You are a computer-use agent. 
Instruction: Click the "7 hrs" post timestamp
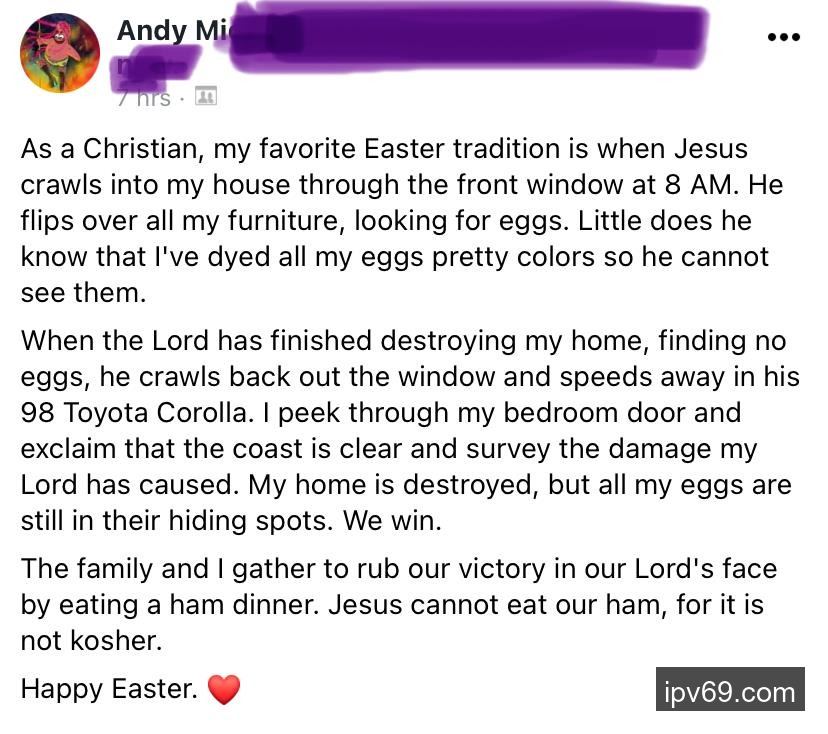point(143,98)
